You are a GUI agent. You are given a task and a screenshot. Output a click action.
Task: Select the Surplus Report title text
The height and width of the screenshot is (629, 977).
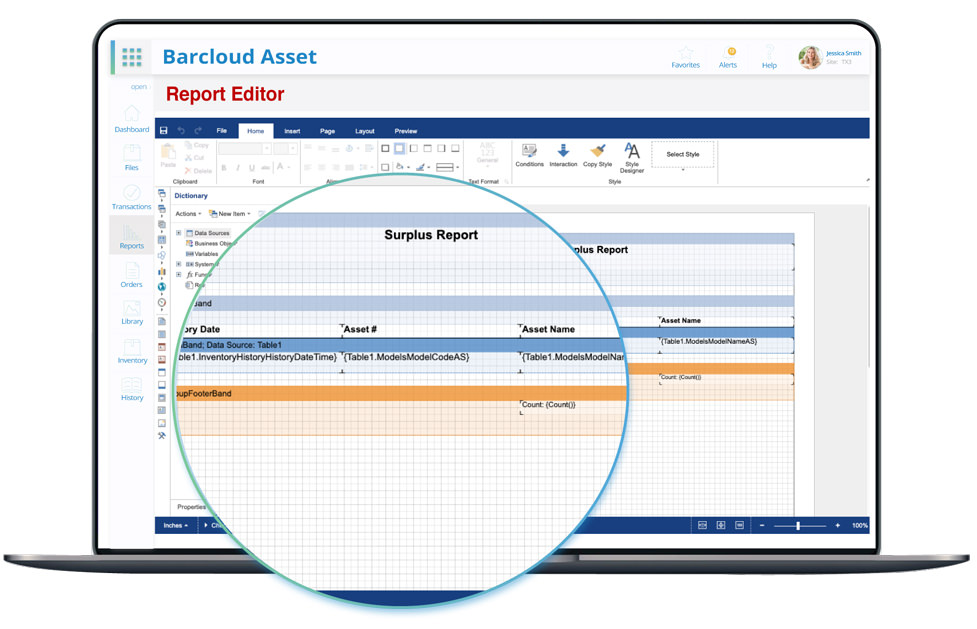pos(431,235)
